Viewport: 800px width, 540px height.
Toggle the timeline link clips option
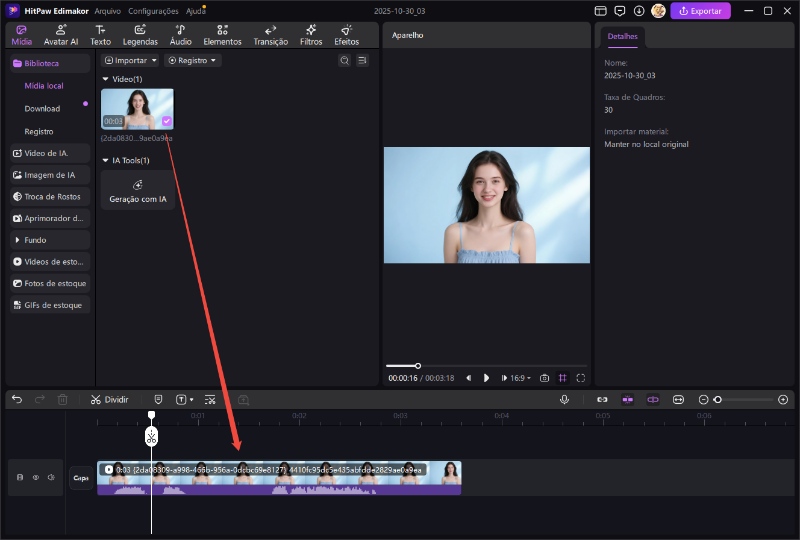[602, 400]
